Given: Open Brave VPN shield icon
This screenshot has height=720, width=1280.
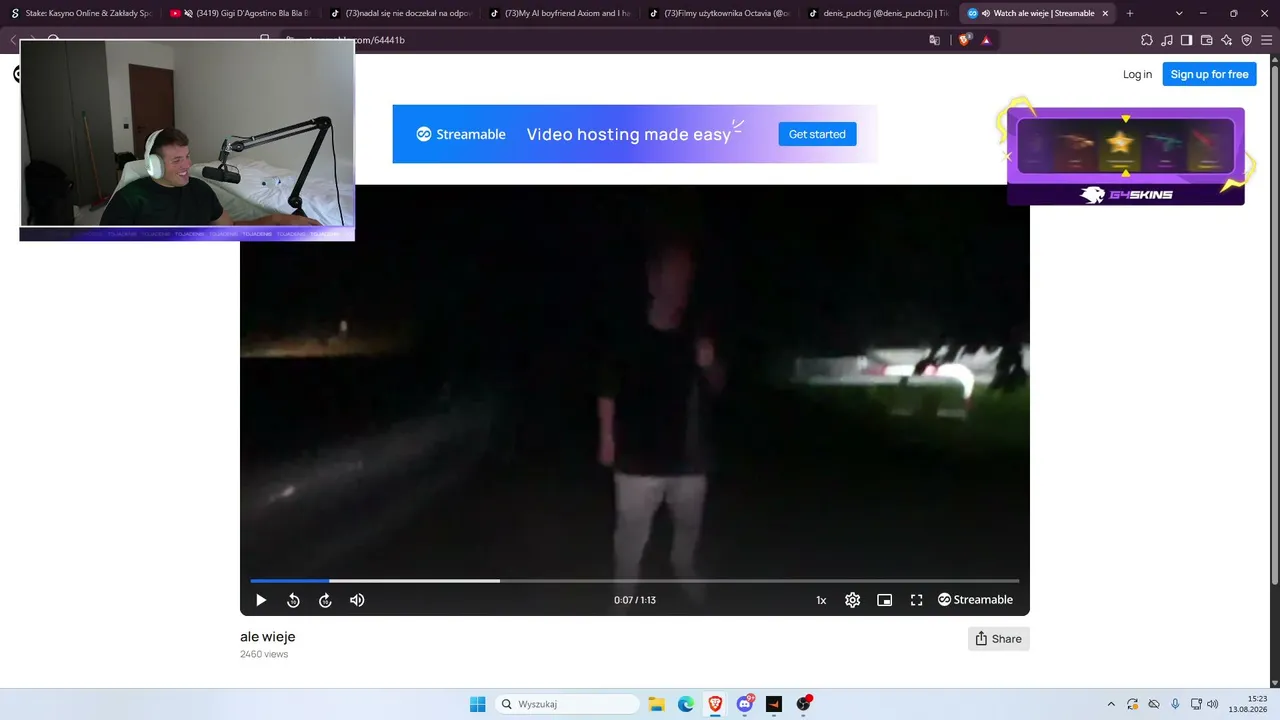Looking at the screenshot, I should [x=1247, y=40].
